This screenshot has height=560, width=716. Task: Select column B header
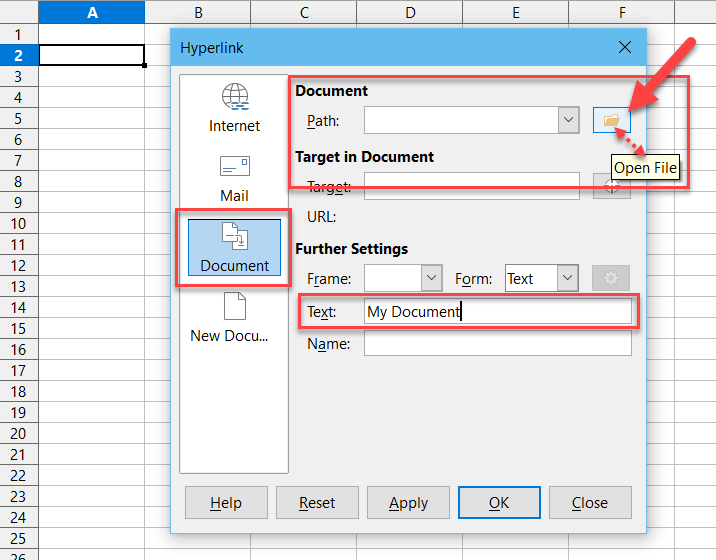[198, 12]
